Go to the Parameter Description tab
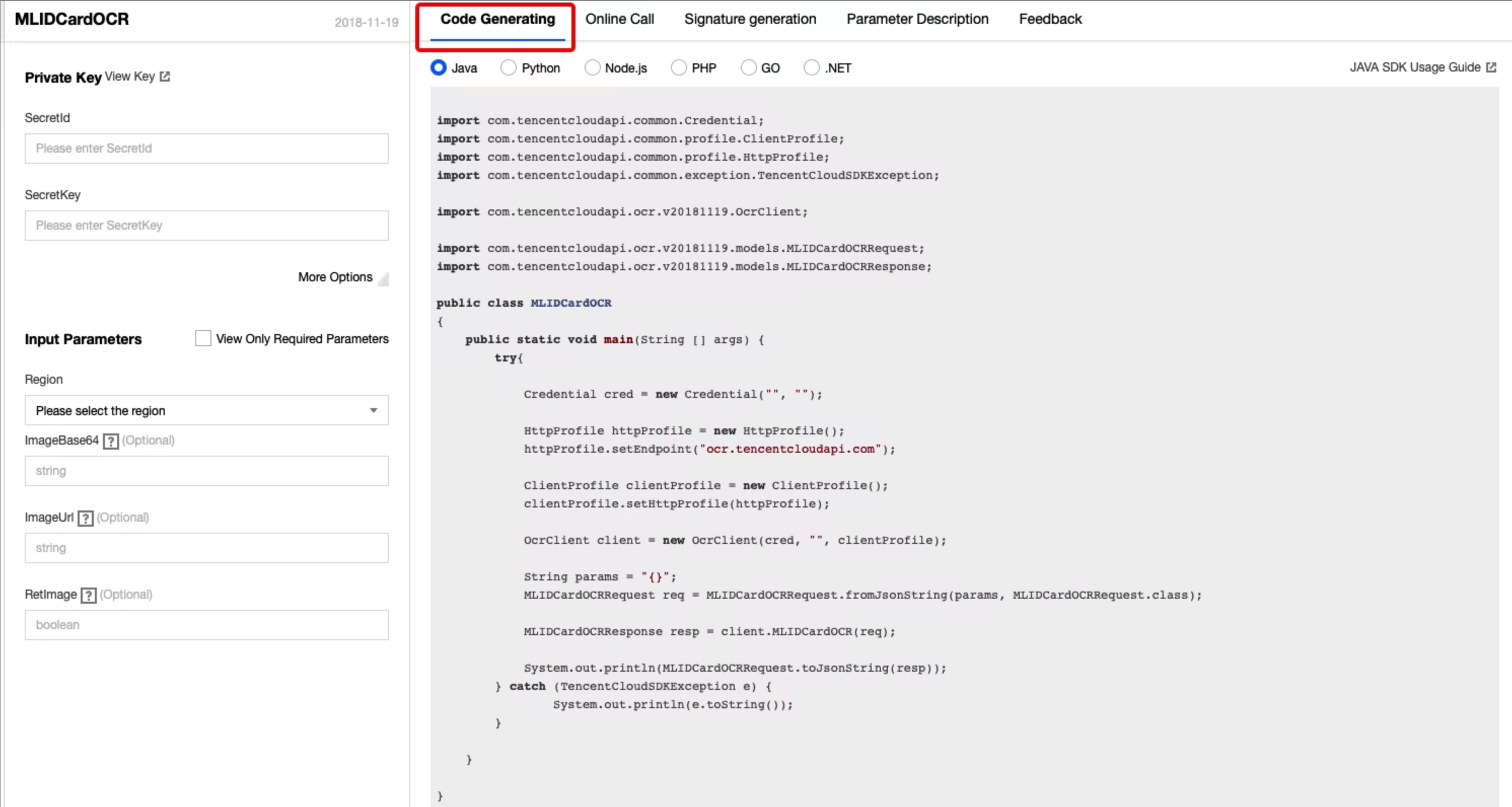This screenshot has height=807, width=1512. click(917, 19)
